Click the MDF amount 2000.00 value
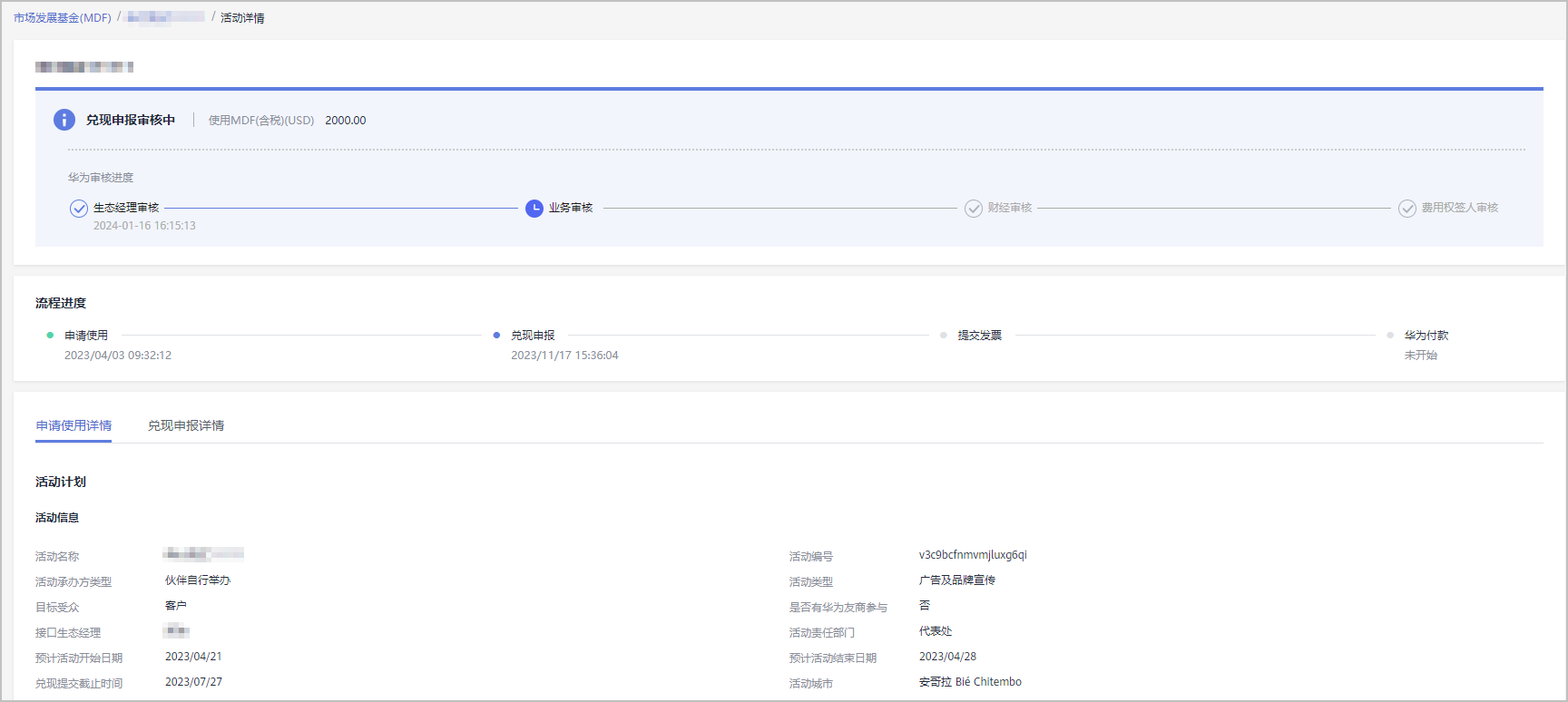Viewport: 1568px width, 702px height. click(346, 121)
